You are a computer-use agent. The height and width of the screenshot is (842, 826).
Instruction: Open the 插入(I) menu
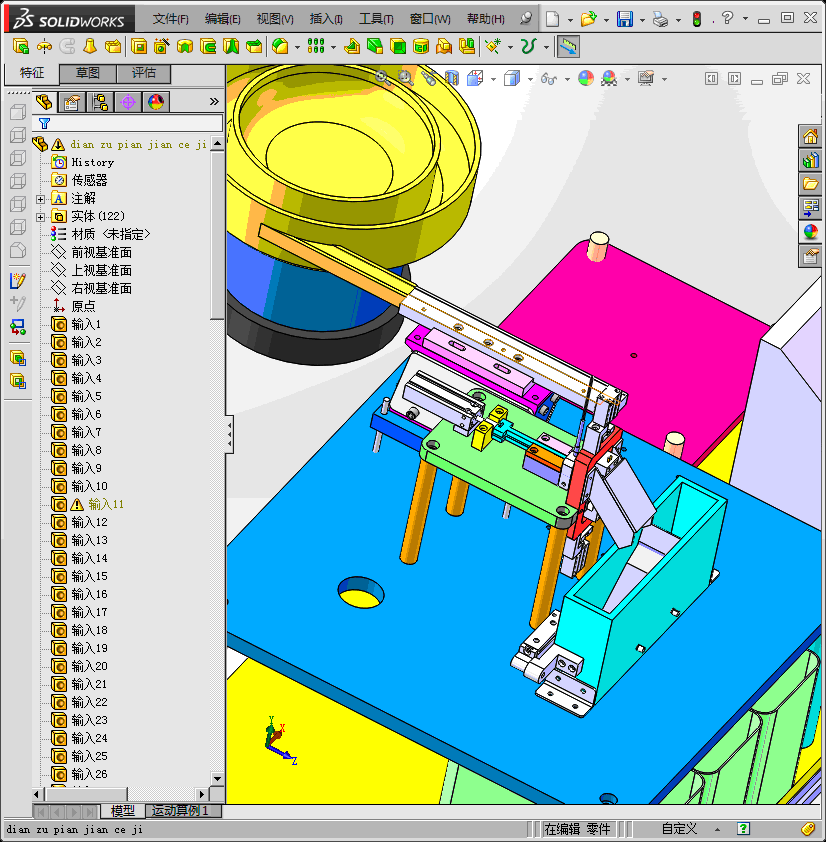(326, 19)
